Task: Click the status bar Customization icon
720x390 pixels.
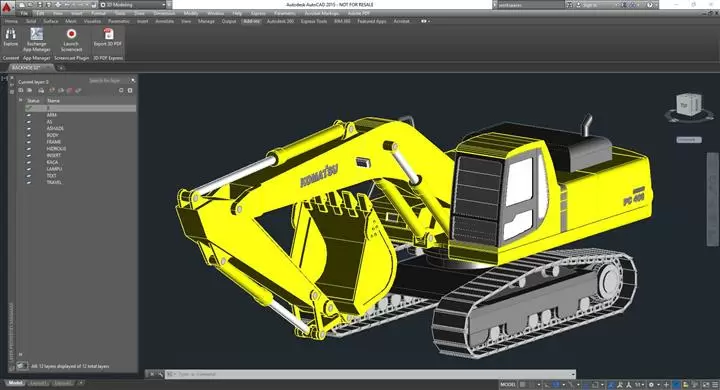Action: [x=715, y=384]
